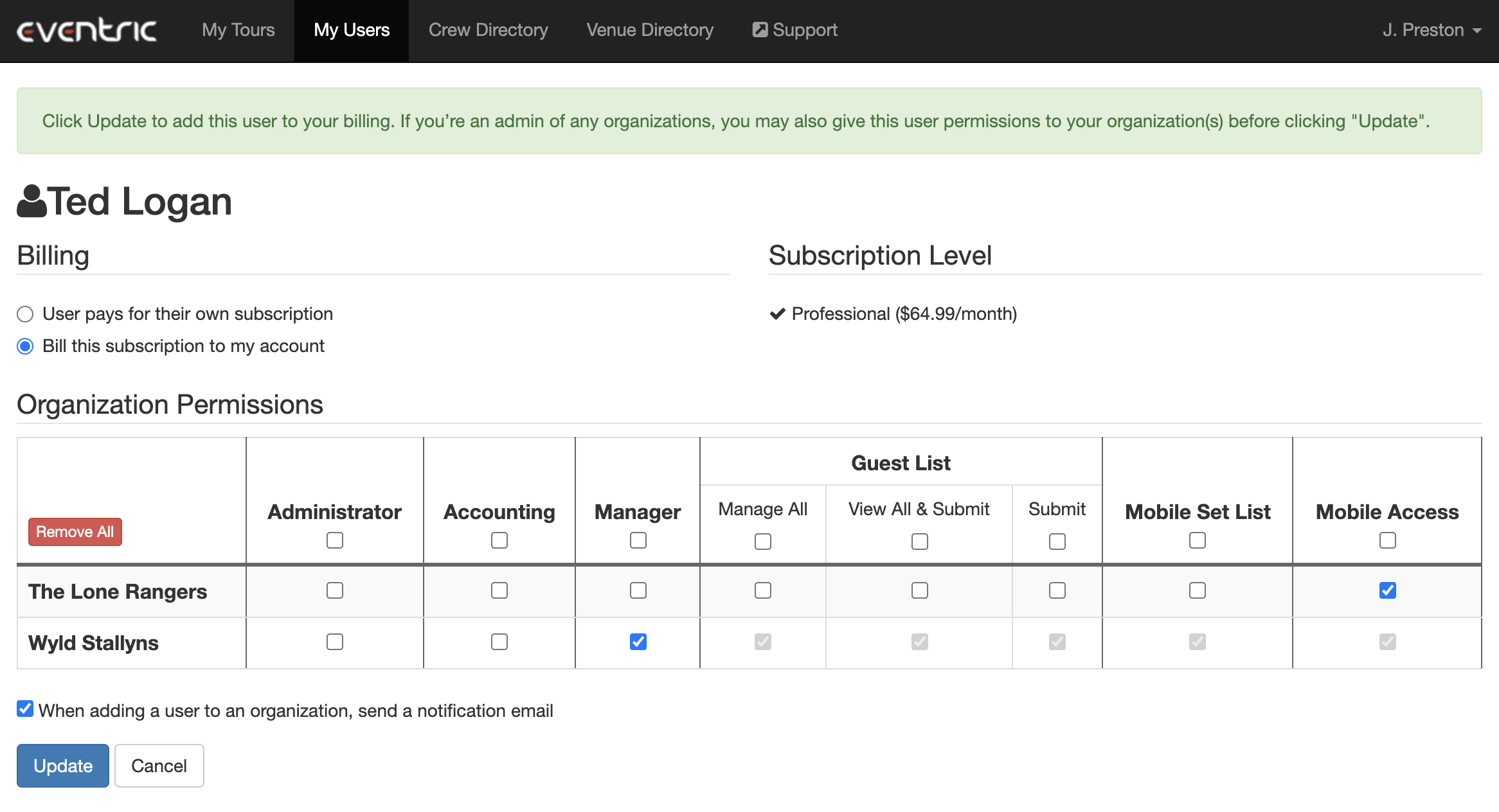Check Mobile Set List for The Lone Rangers
Screen dimensions: 1499x812
(1198, 590)
